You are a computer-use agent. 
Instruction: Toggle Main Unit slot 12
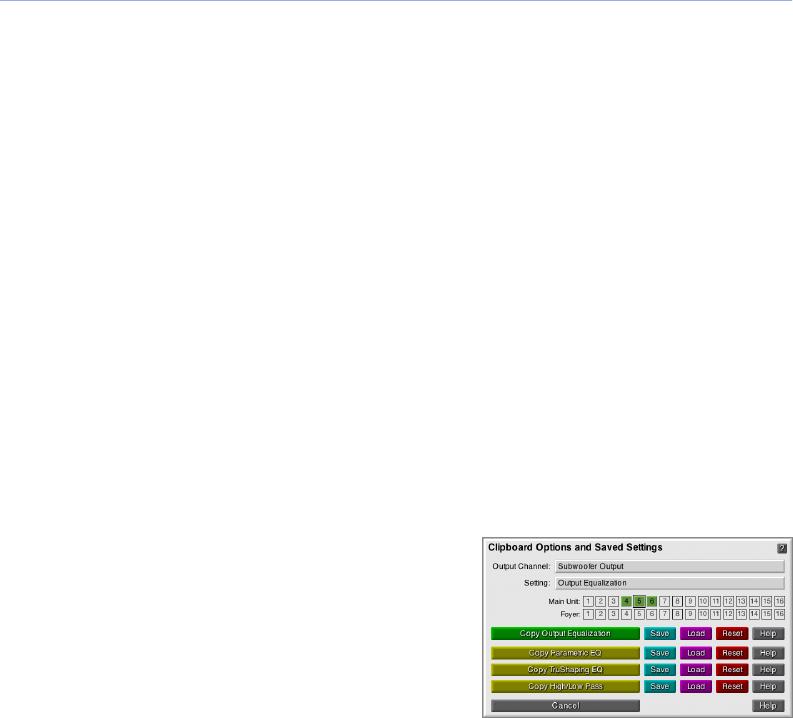pyautogui.click(x=728, y=601)
